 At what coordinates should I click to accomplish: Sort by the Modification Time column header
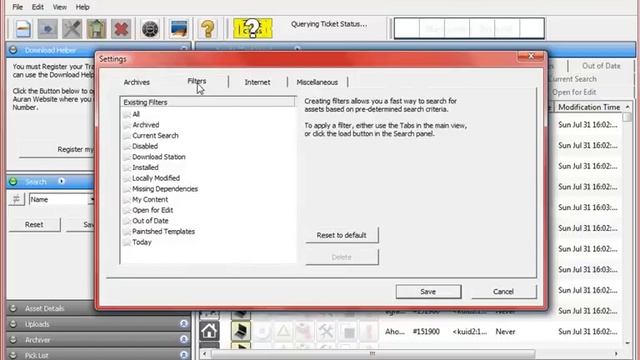[589, 107]
